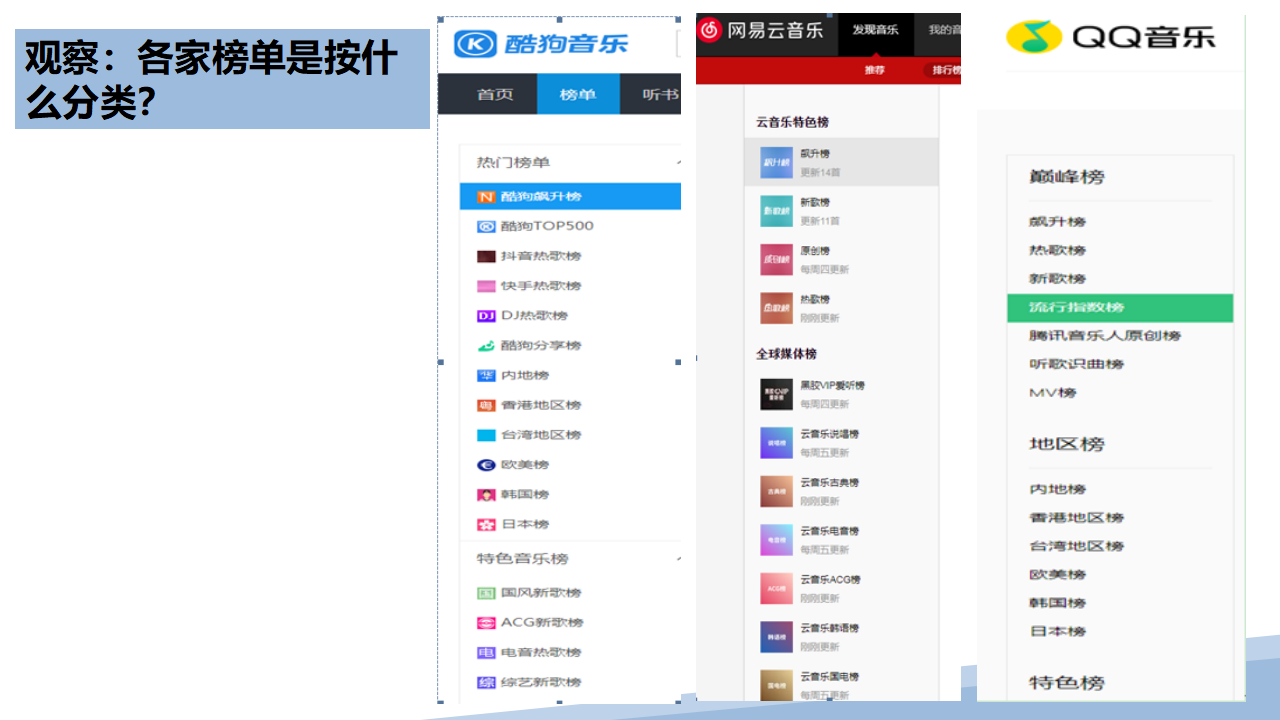
Task: Select 欧美榜 in QQ Music
Action: (x=1057, y=575)
